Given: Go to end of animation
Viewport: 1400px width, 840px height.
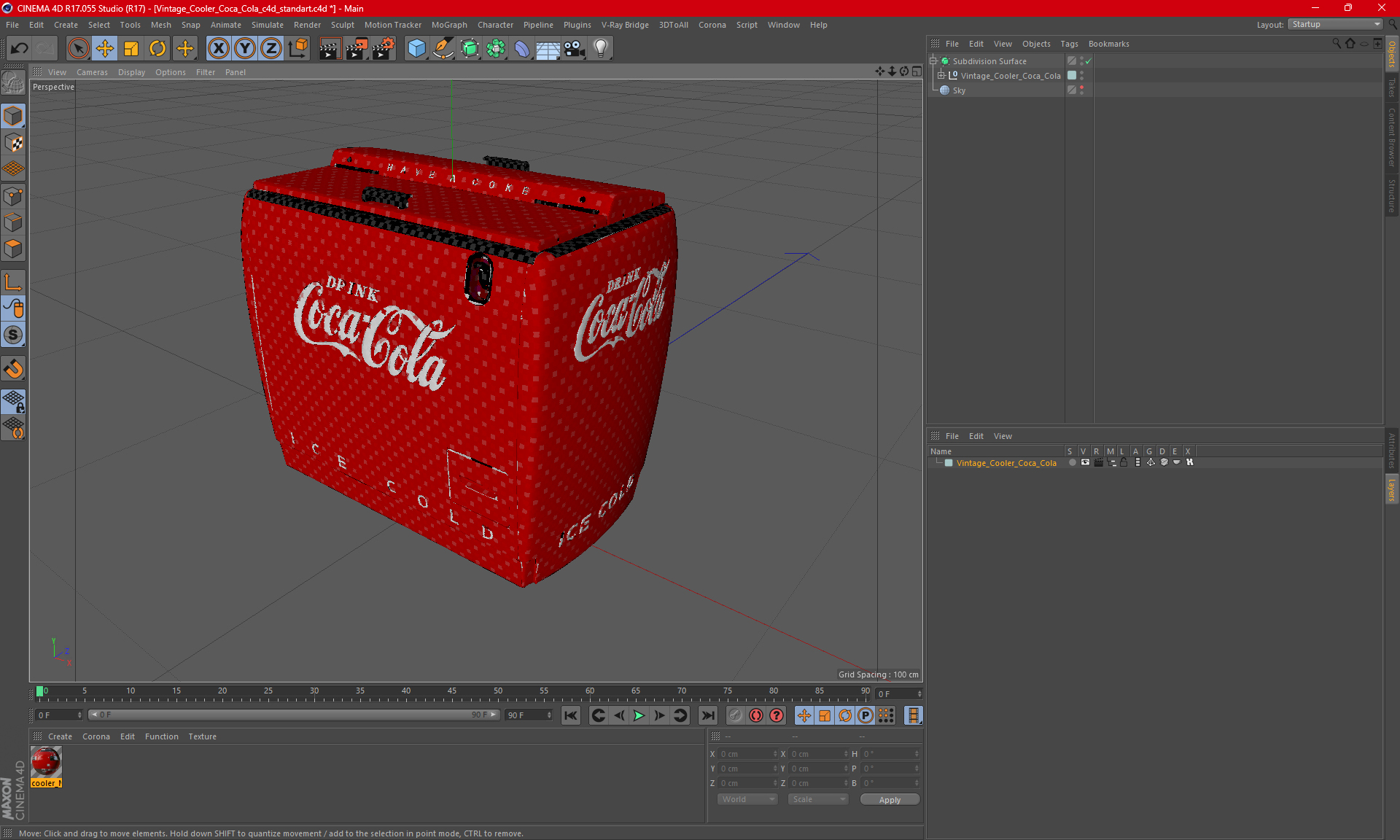Looking at the screenshot, I should 707,715.
